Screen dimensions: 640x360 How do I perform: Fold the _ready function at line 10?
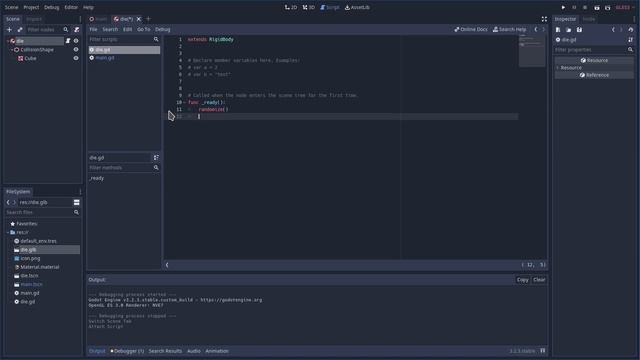pos(185,102)
